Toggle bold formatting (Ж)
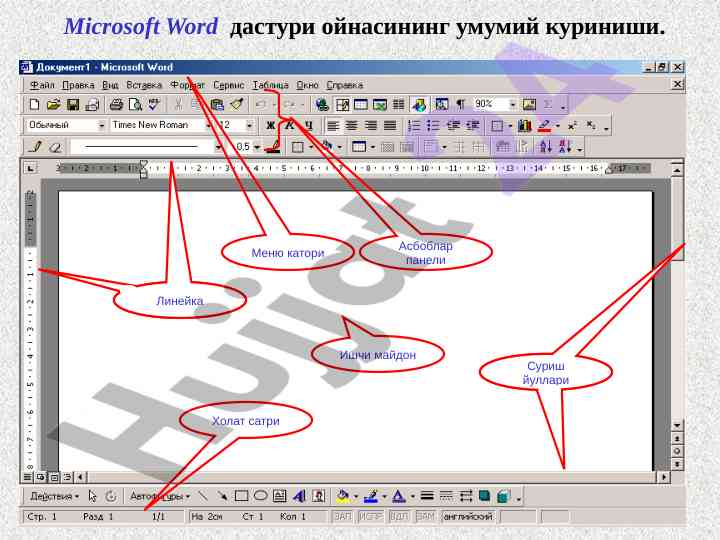 click(270, 125)
